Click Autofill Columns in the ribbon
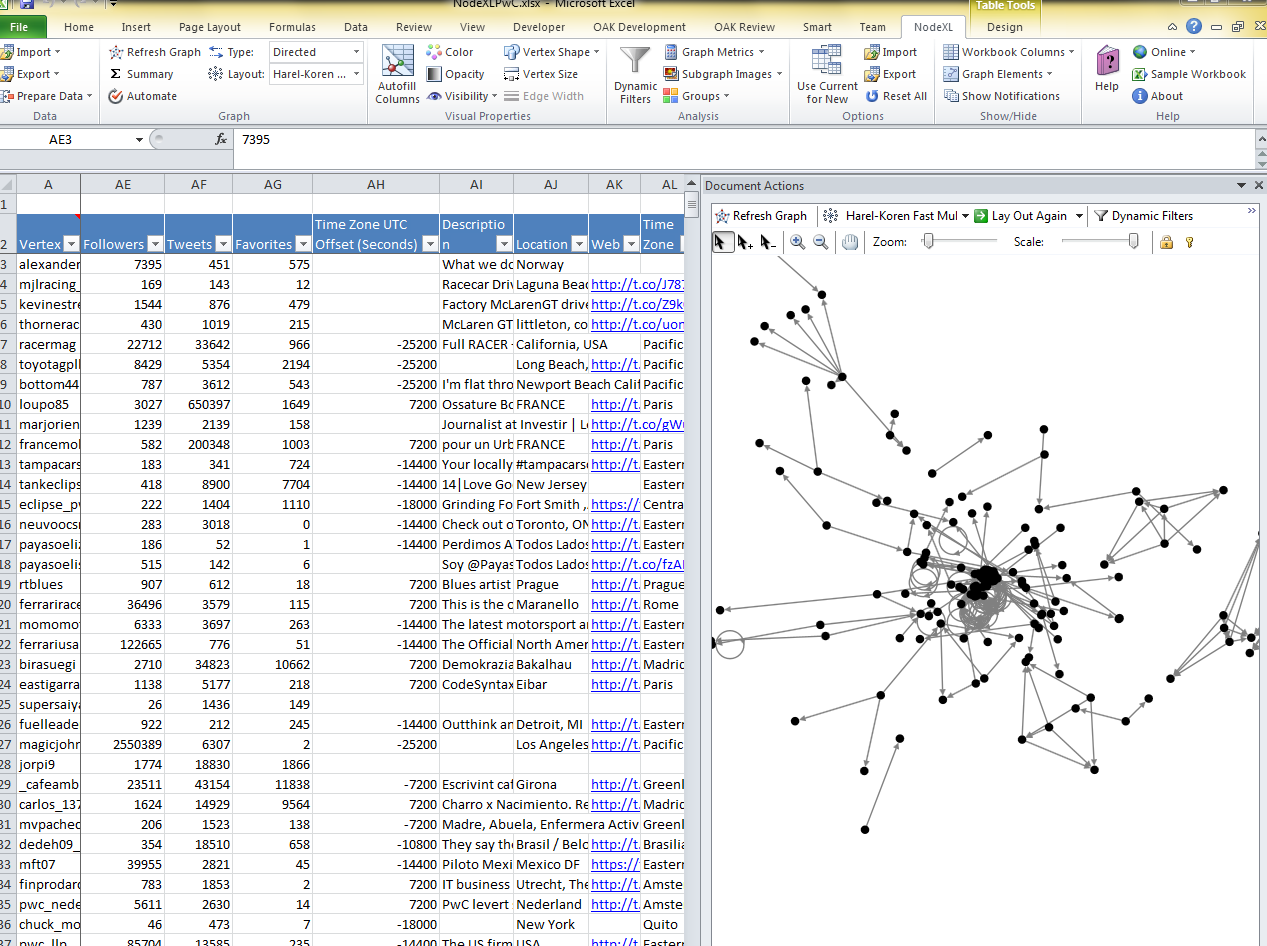 click(x=397, y=74)
